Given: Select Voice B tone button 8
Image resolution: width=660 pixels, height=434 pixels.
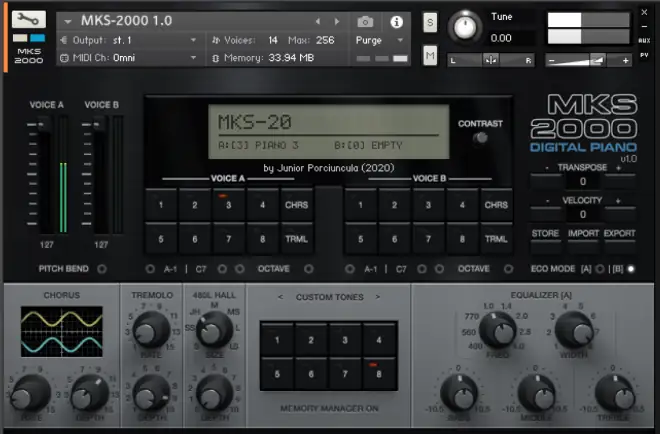Looking at the screenshot, I should coord(462,239).
